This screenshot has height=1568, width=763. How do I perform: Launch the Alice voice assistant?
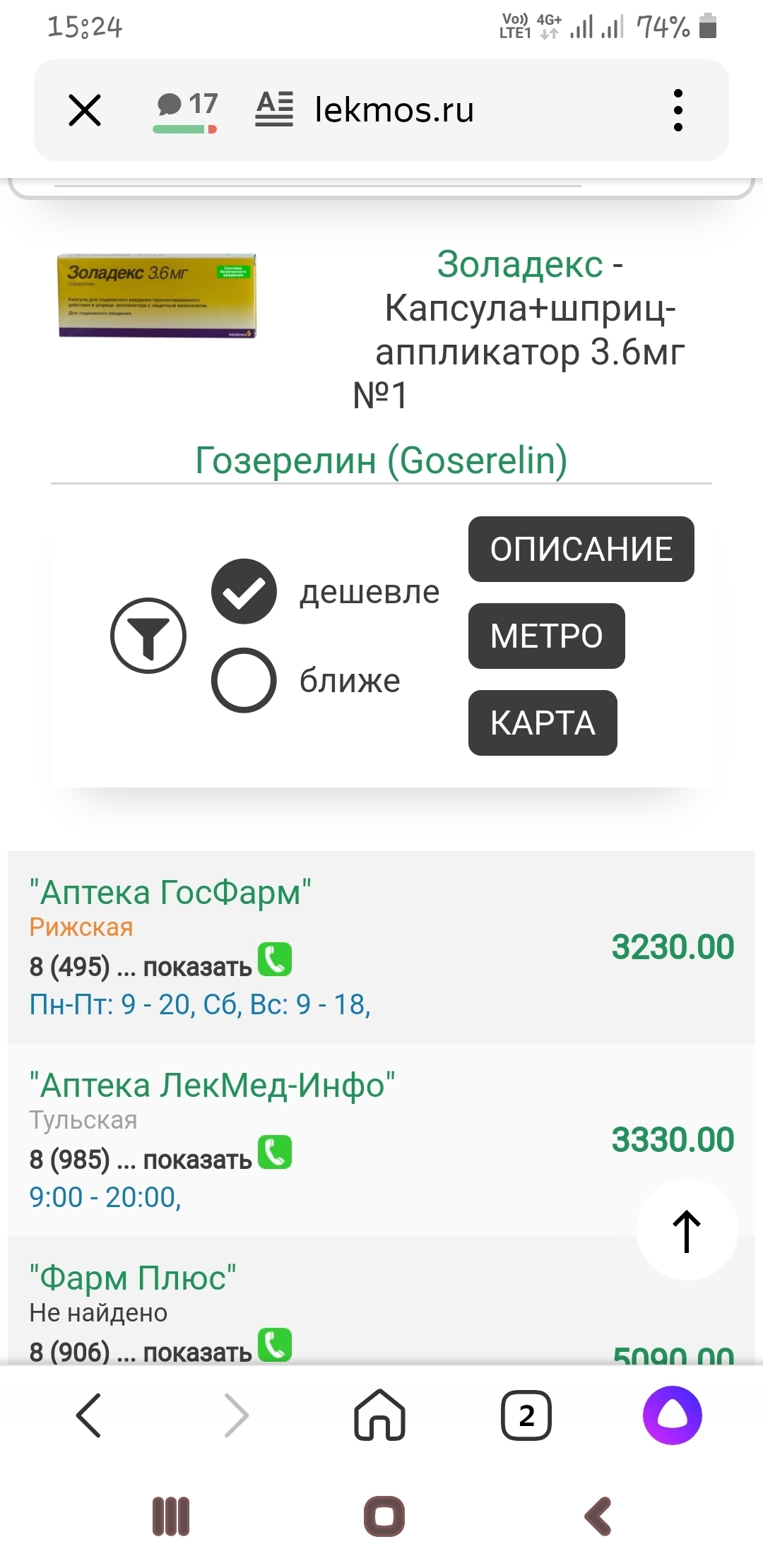tap(672, 1415)
